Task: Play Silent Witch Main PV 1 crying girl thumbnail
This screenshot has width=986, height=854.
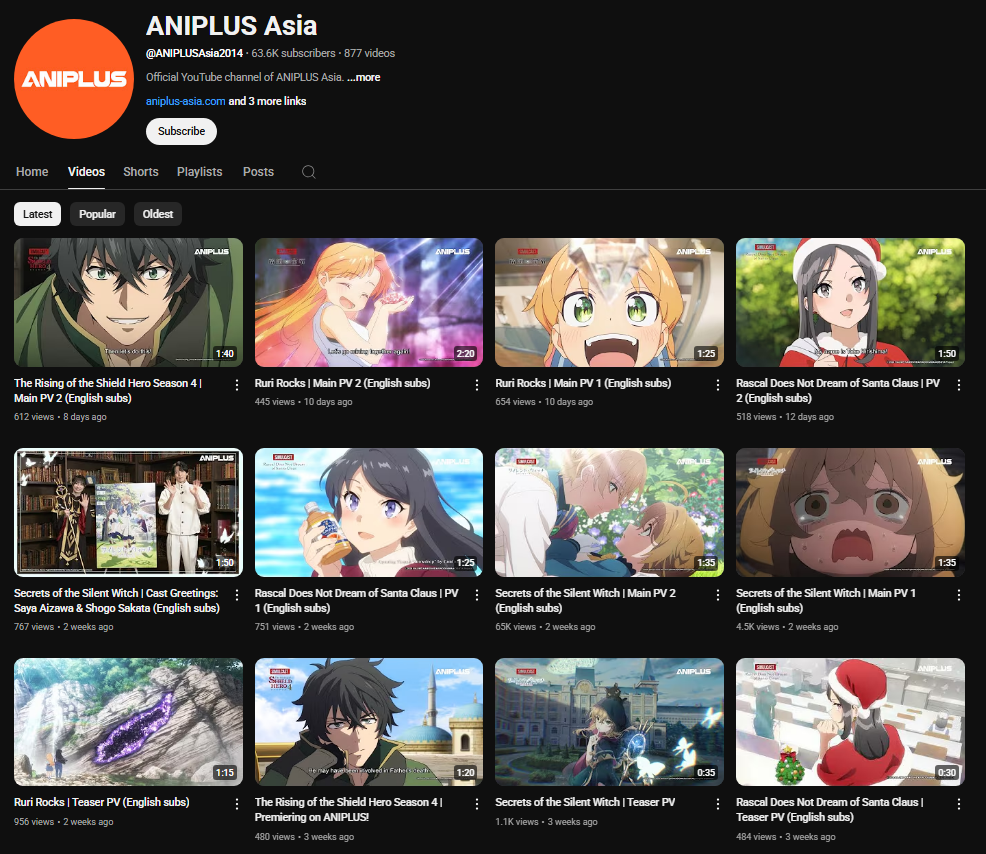Action: (x=850, y=513)
